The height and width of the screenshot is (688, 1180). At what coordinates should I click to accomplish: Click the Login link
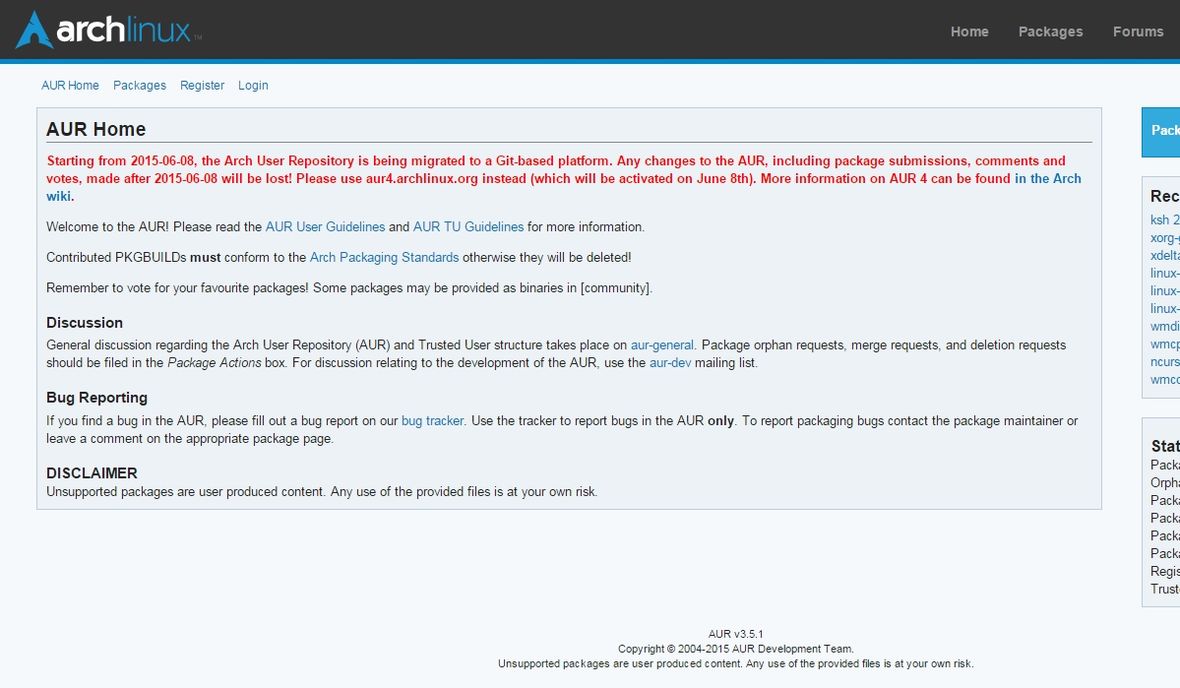[253, 85]
